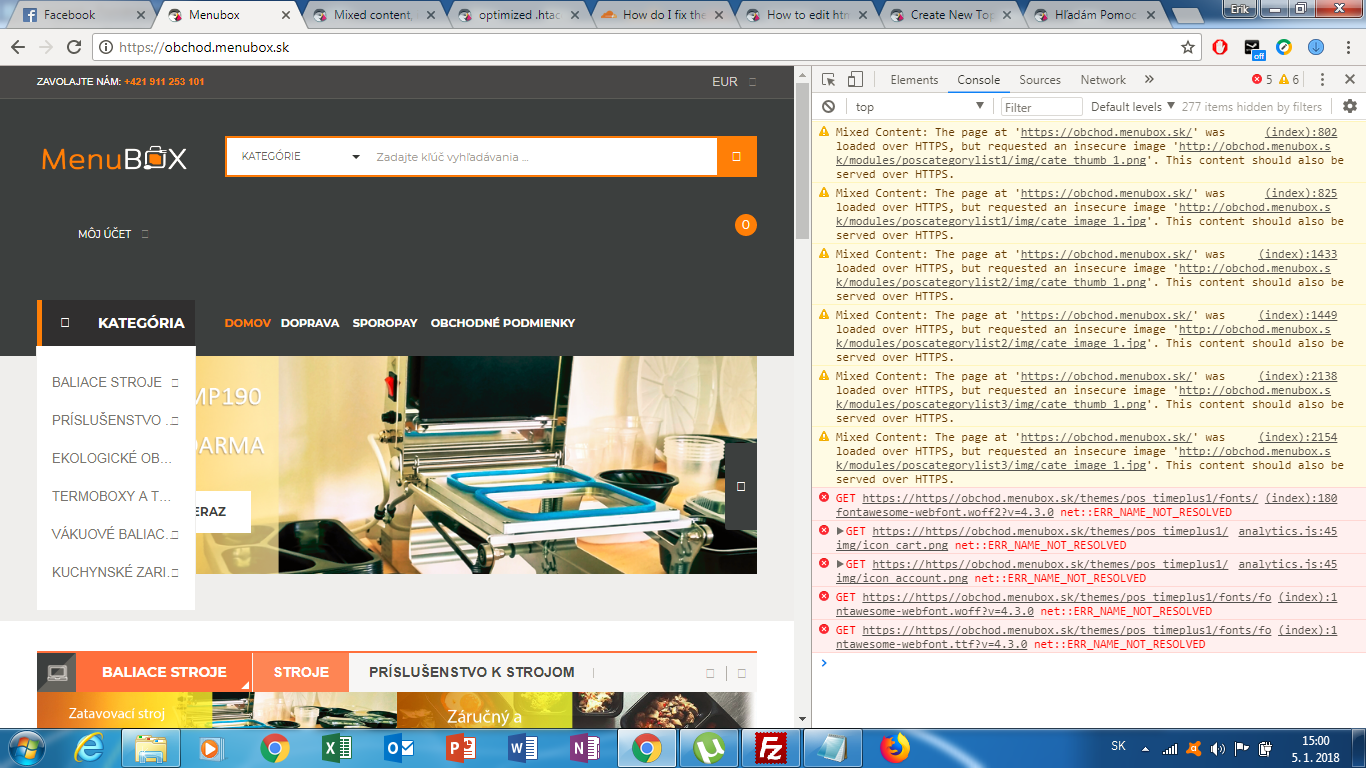Open Excel from the taskbar
The image size is (1366, 768).
tap(337, 748)
